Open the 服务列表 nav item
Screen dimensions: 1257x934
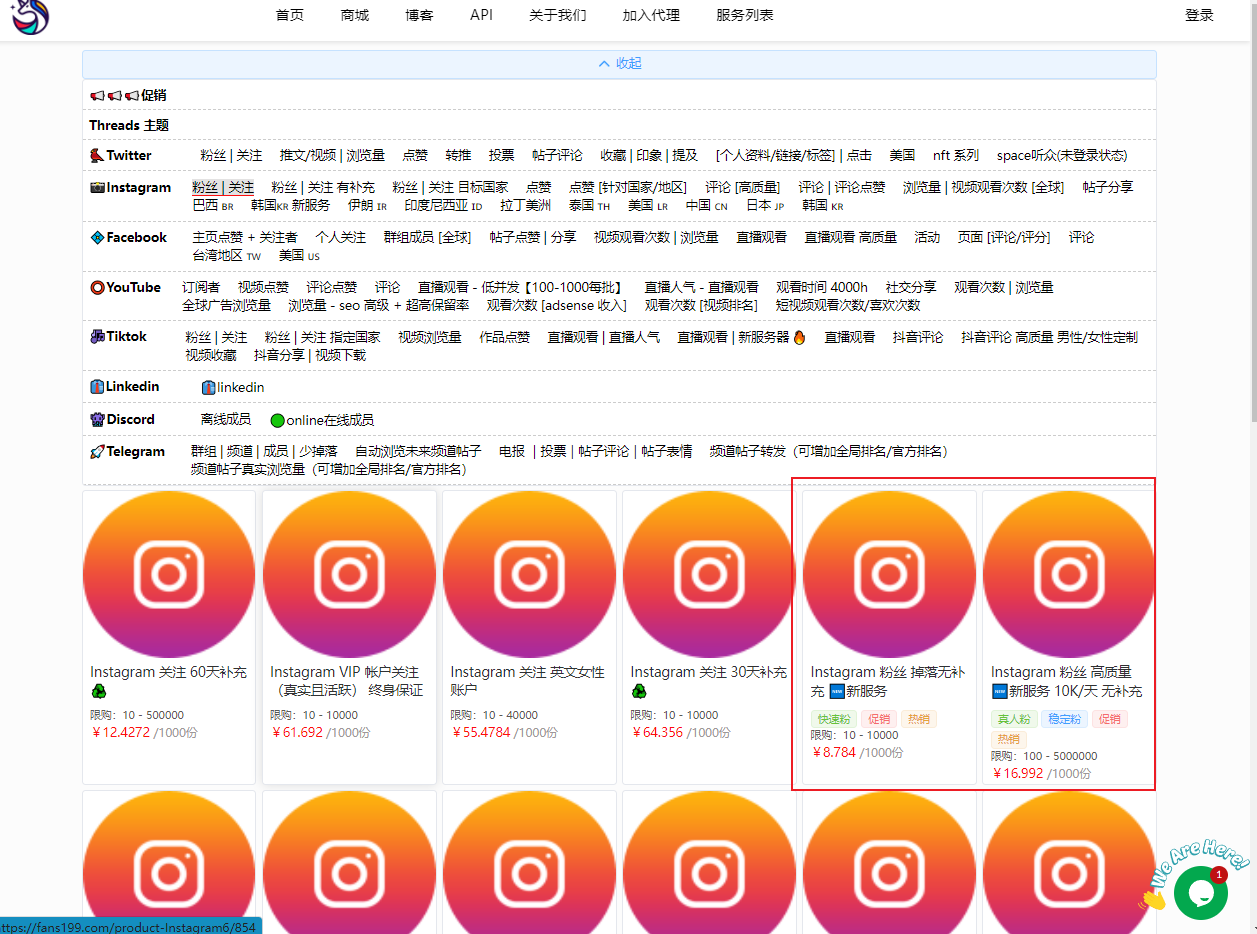pos(745,15)
